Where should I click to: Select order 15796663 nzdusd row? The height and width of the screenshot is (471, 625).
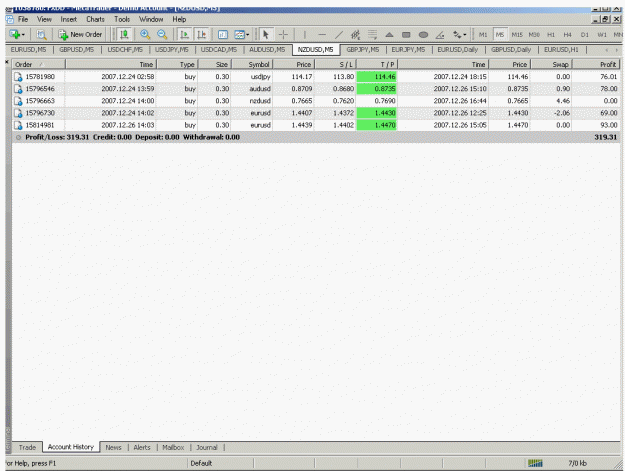coord(316,101)
